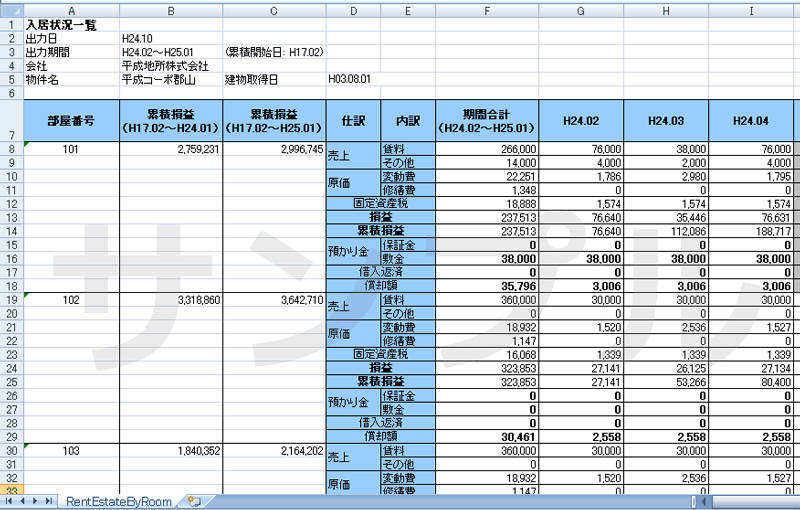
Task: Click the previous sheet navigation arrow
Action: point(23,501)
